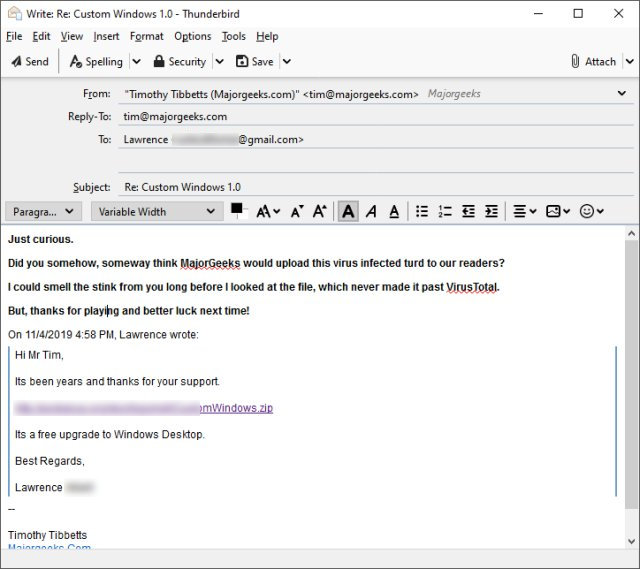This screenshot has height=569, width=640.
Task: Attach a file using paperclip button
Action: tap(593, 62)
